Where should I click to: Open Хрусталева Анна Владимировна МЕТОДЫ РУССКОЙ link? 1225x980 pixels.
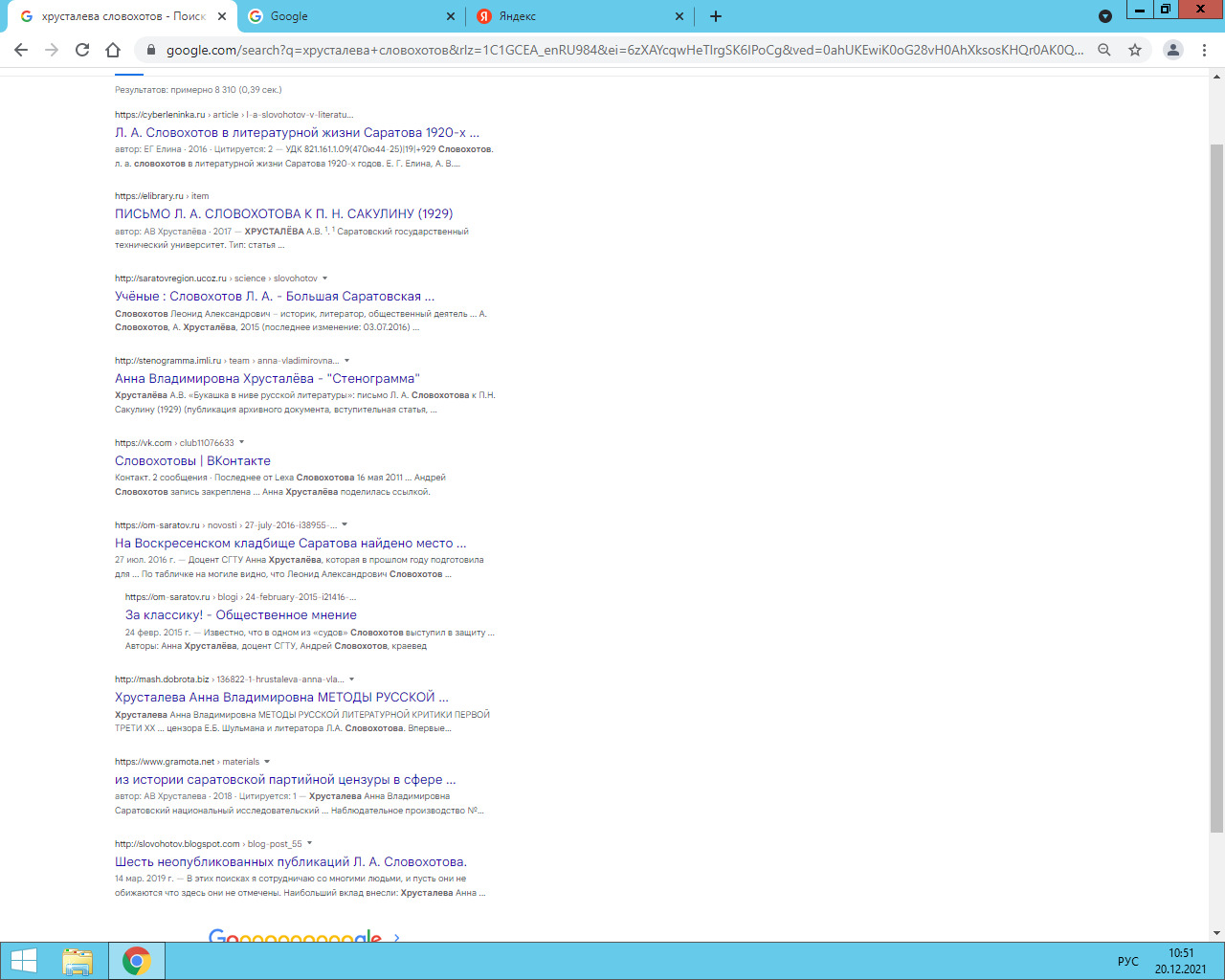281,697
